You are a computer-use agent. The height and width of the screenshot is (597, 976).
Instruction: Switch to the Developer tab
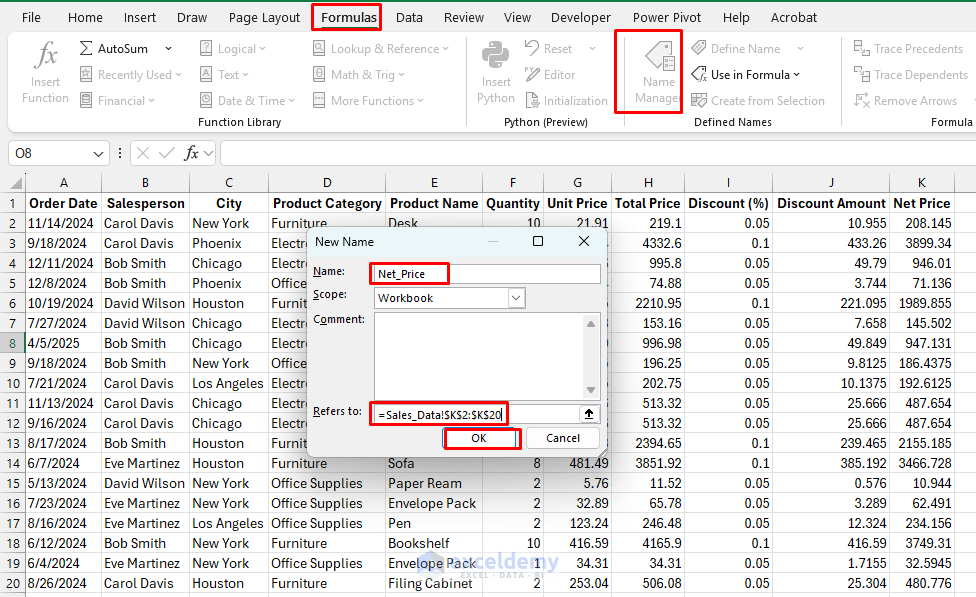tap(581, 17)
